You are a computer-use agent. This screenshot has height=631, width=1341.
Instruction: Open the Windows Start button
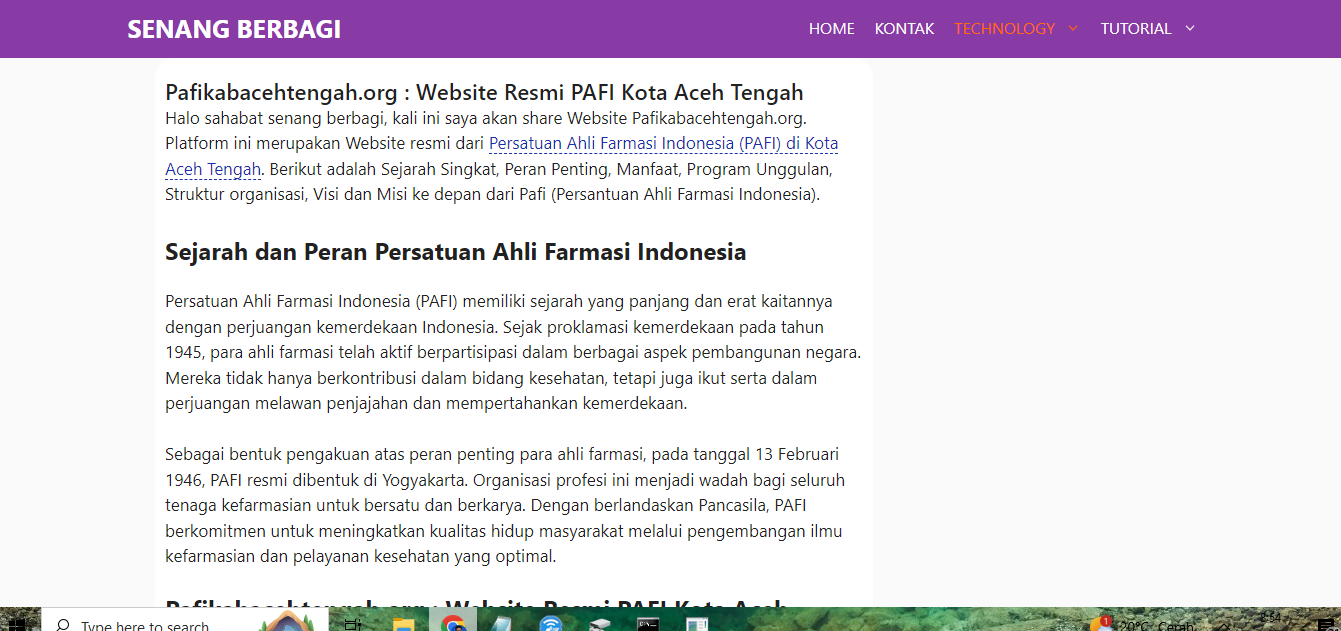click(17, 624)
